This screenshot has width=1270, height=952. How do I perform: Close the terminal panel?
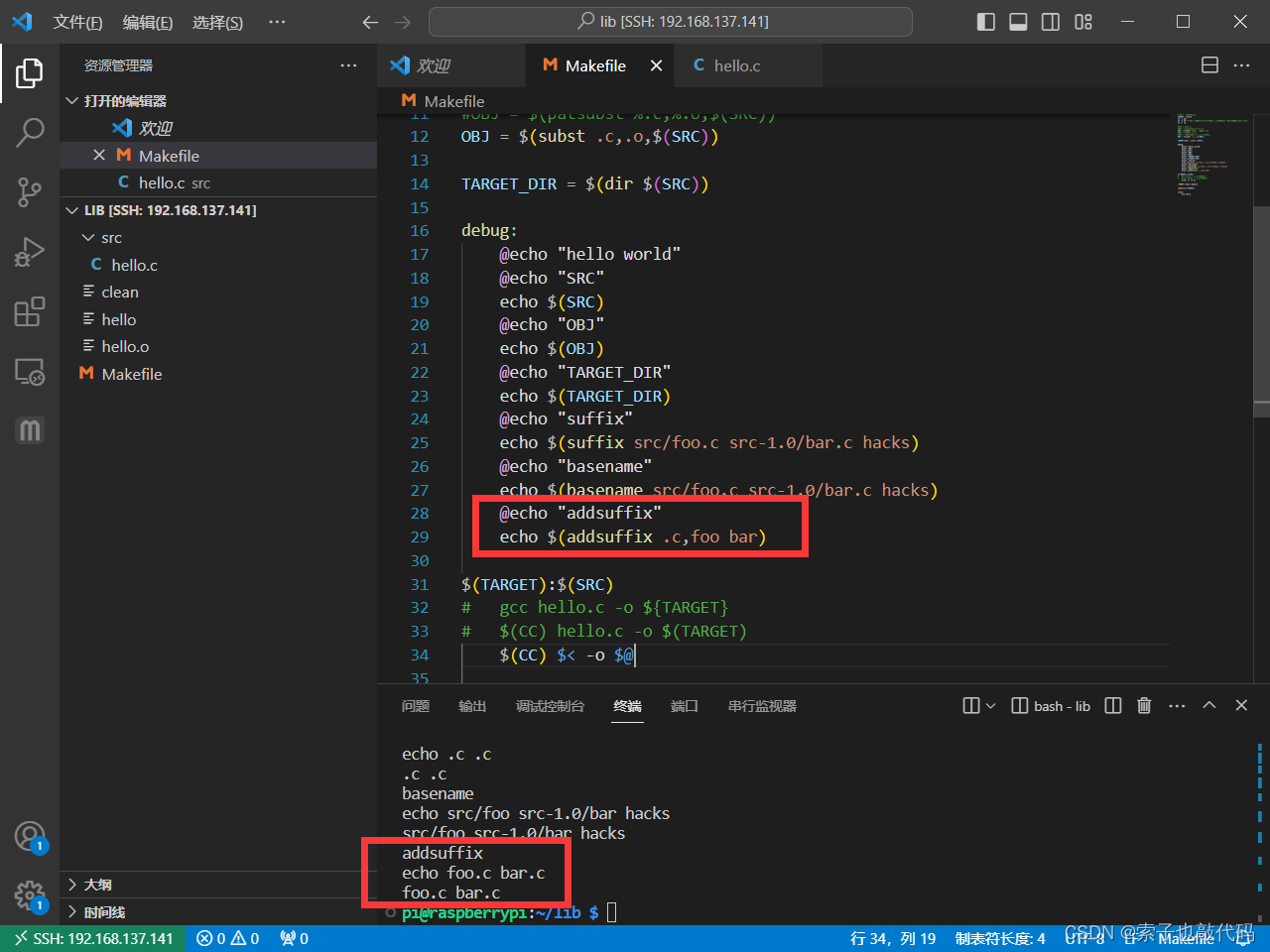pyautogui.click(x=1241, y=706)
